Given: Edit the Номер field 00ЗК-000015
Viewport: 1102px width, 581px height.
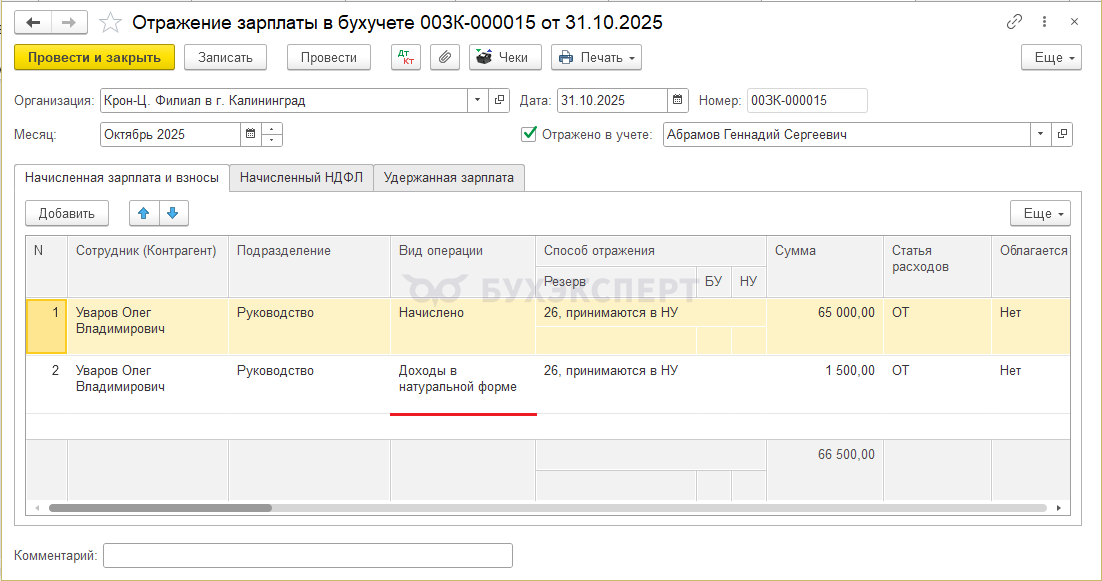Looking at the screenshot, I should point(807,100).
